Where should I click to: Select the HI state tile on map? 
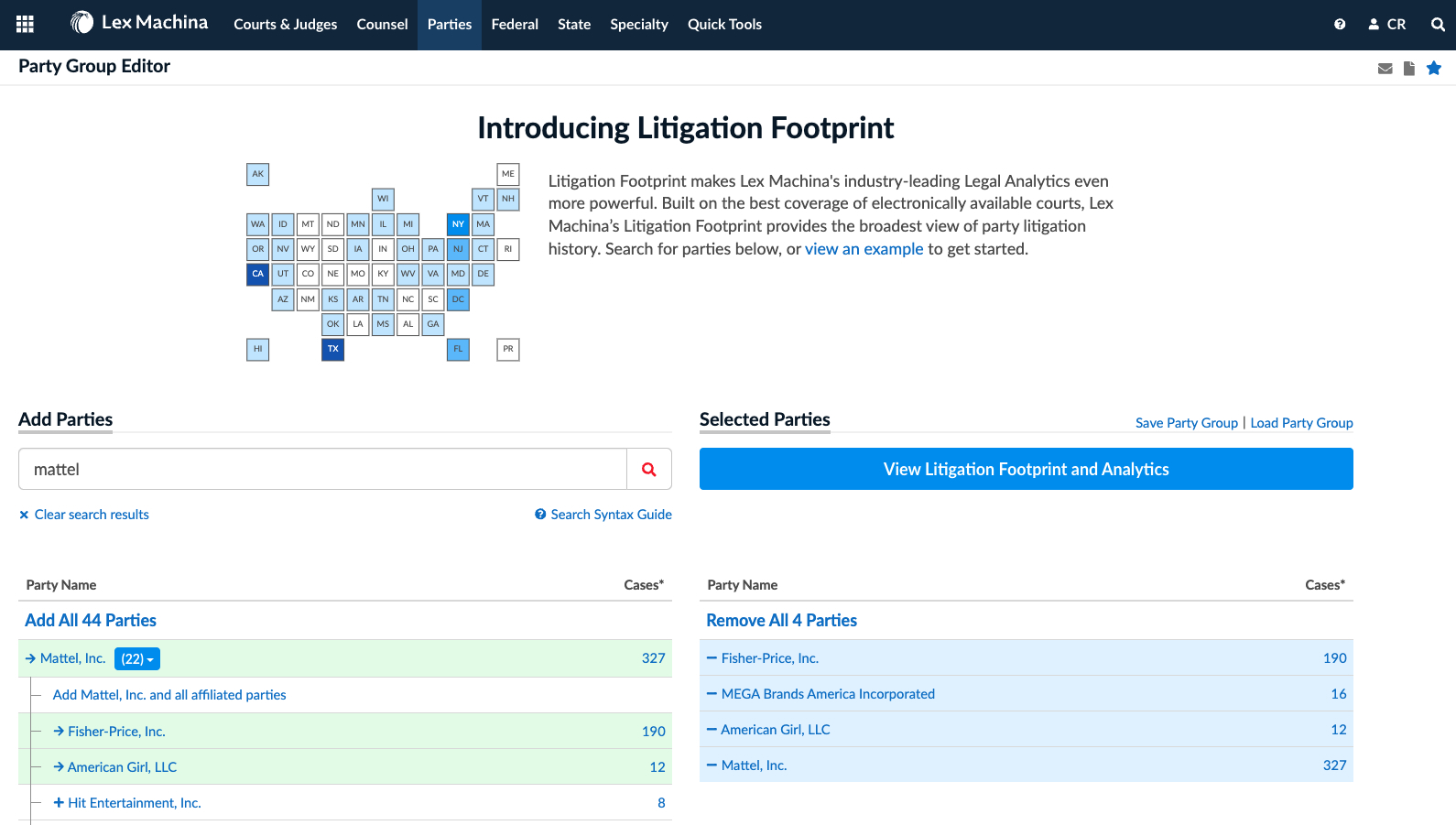coord(258,349)
